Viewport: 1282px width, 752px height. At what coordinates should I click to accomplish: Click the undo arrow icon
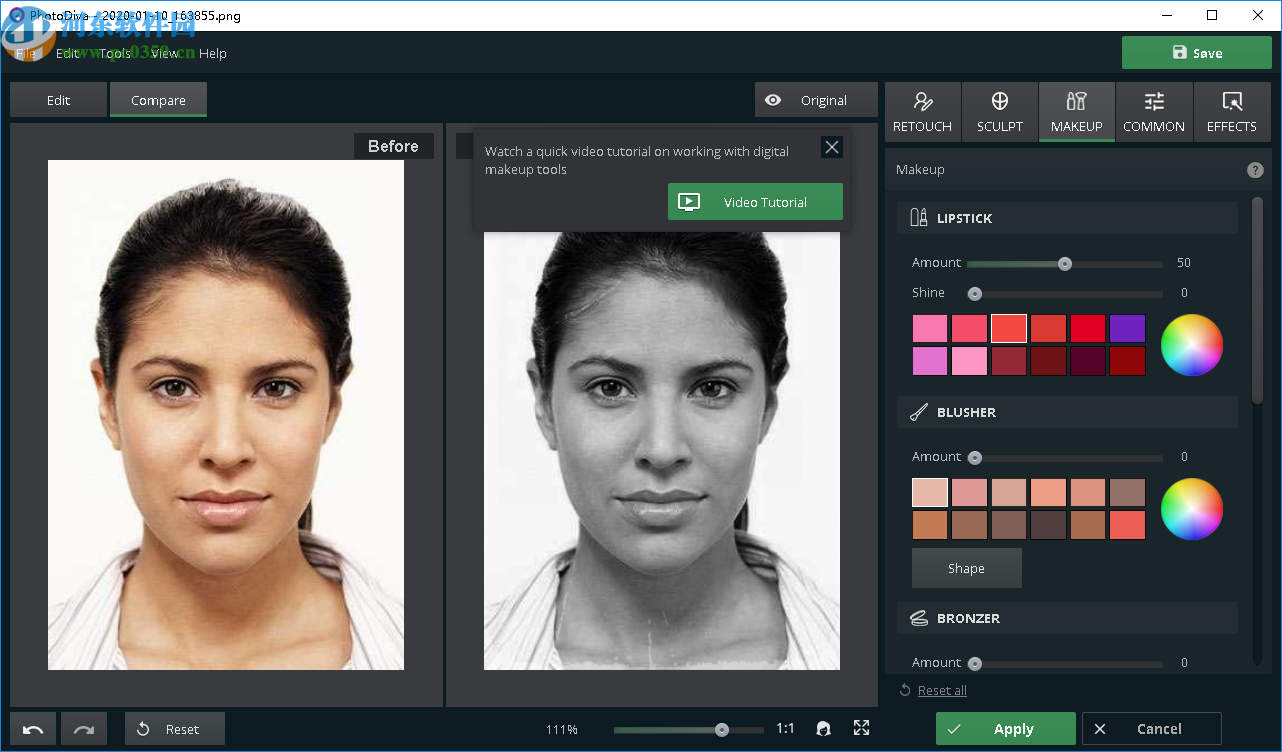click(x=33, y=729)
